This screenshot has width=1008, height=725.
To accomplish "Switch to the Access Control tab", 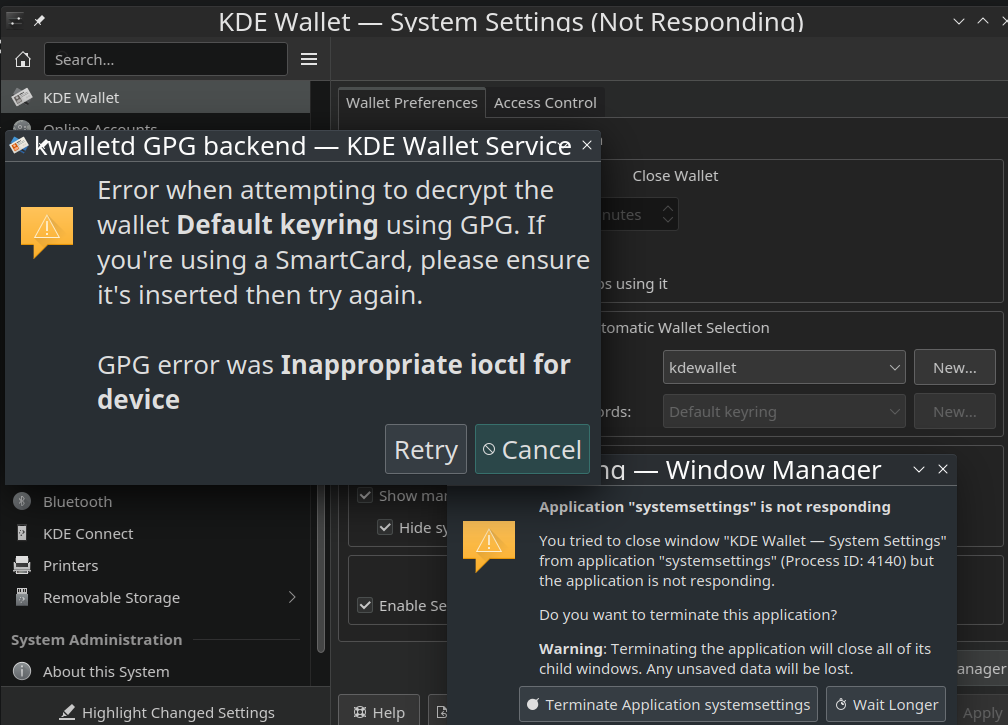I will pyautogui.click(x=545, y=102).
